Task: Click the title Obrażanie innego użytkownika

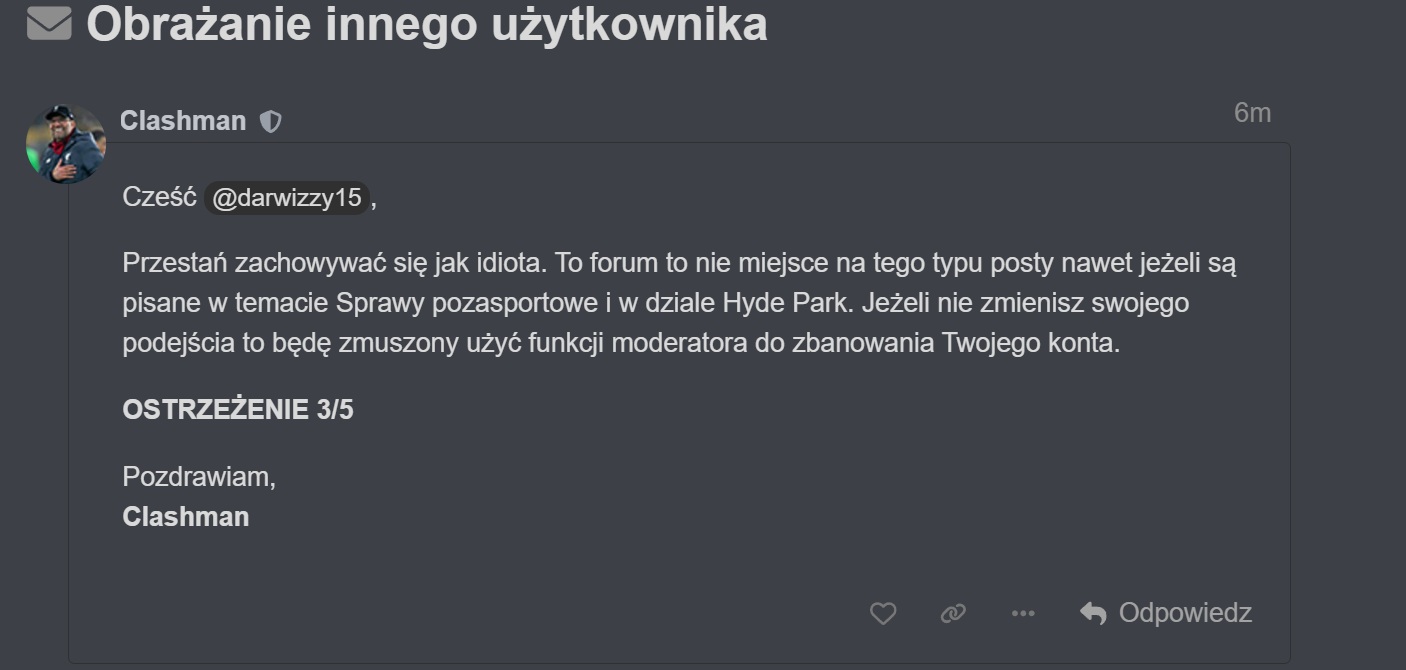Action: point(426,25)
